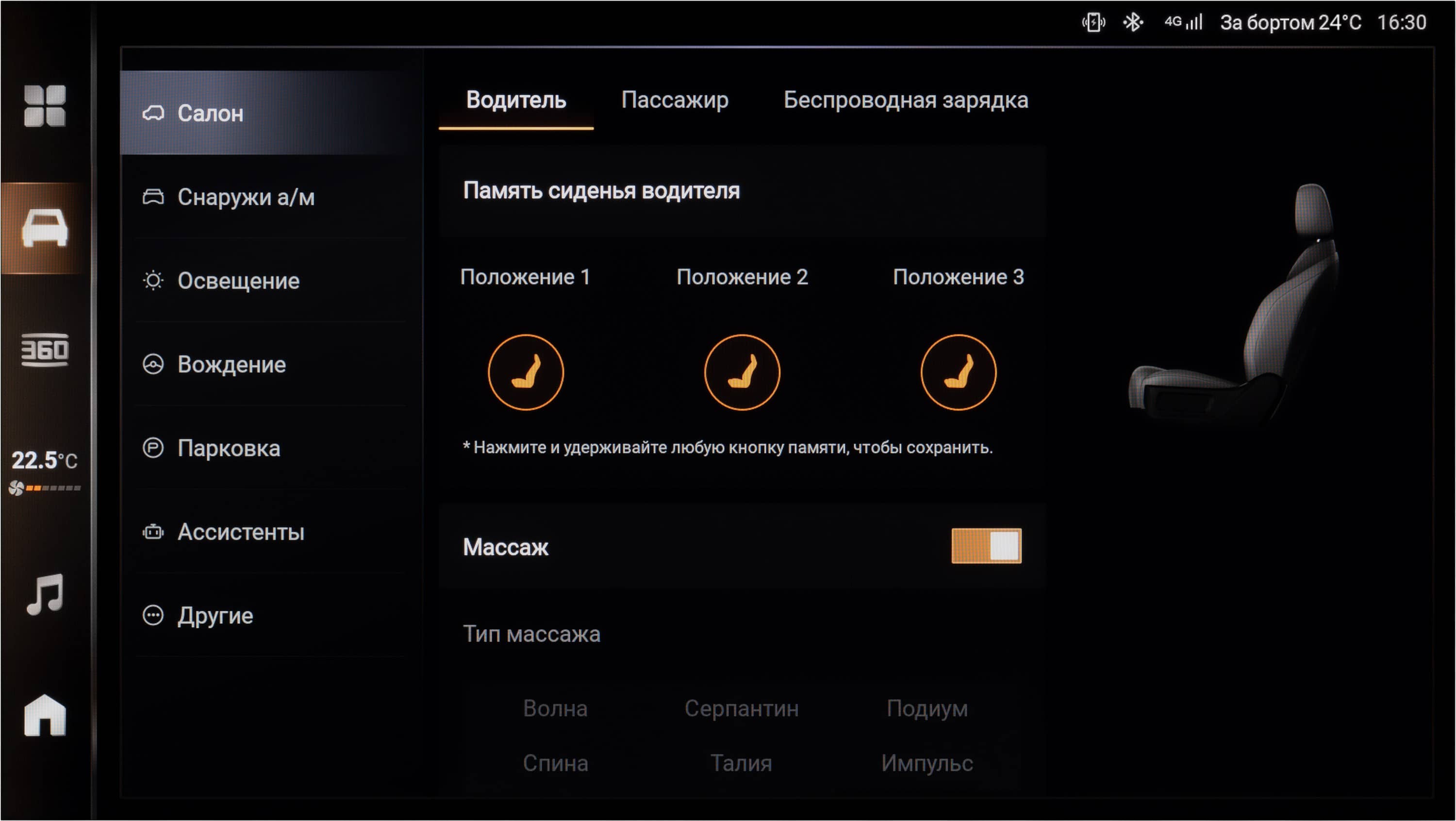This screenshot has width=1456, height=821.
Task: Open the 360 camera view
Action: [x=45, y=350]
